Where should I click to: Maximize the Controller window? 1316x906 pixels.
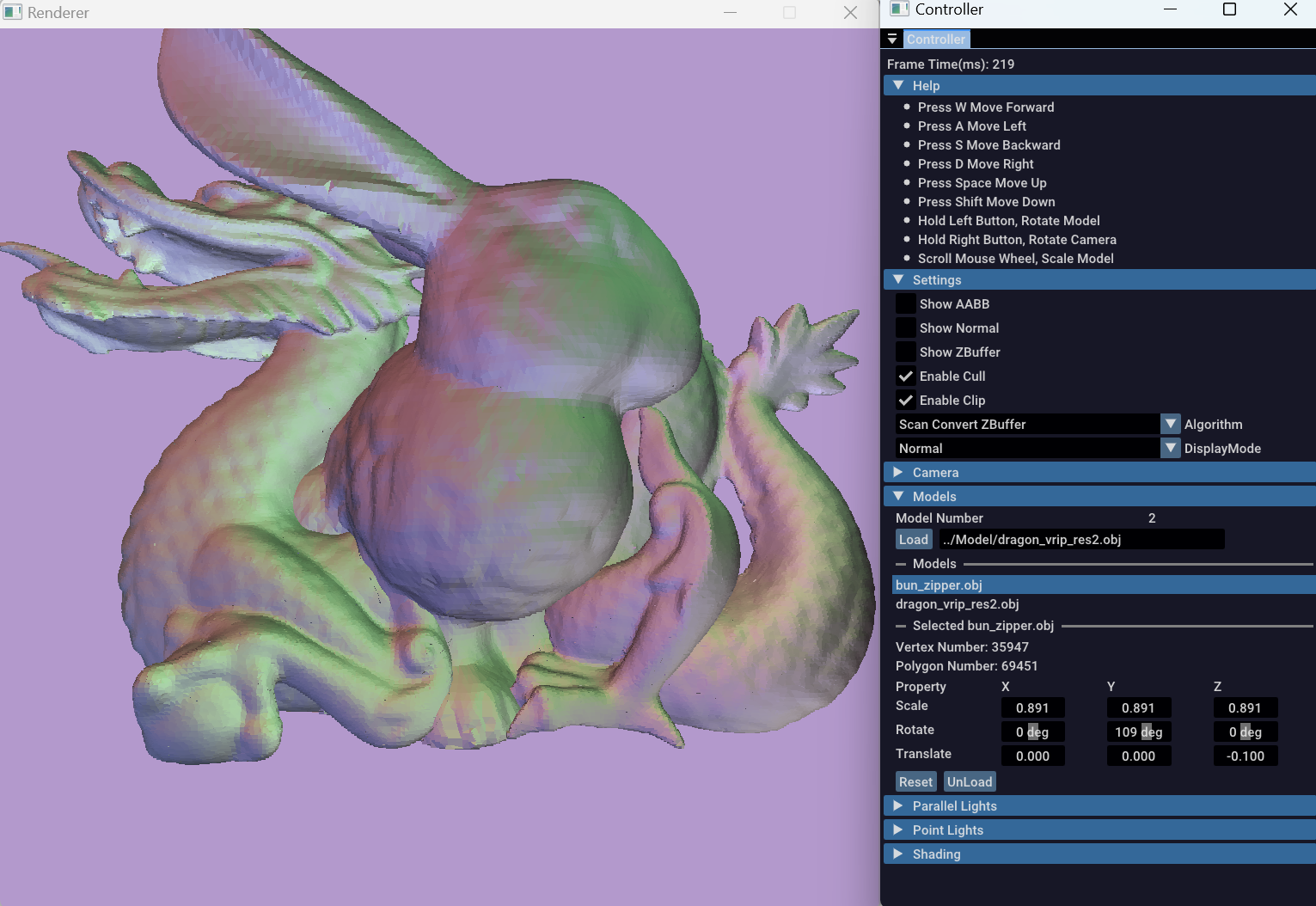(x=1229, y=9)
